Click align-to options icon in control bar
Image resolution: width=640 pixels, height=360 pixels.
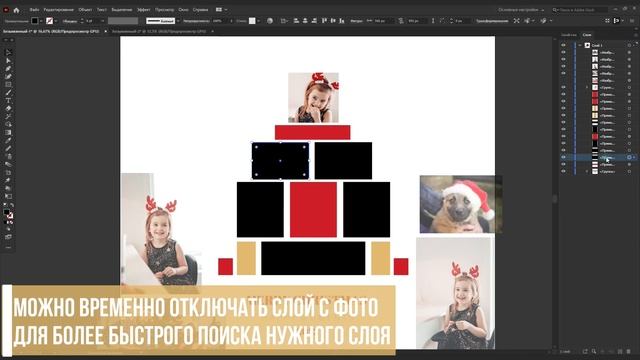(284, 21)
